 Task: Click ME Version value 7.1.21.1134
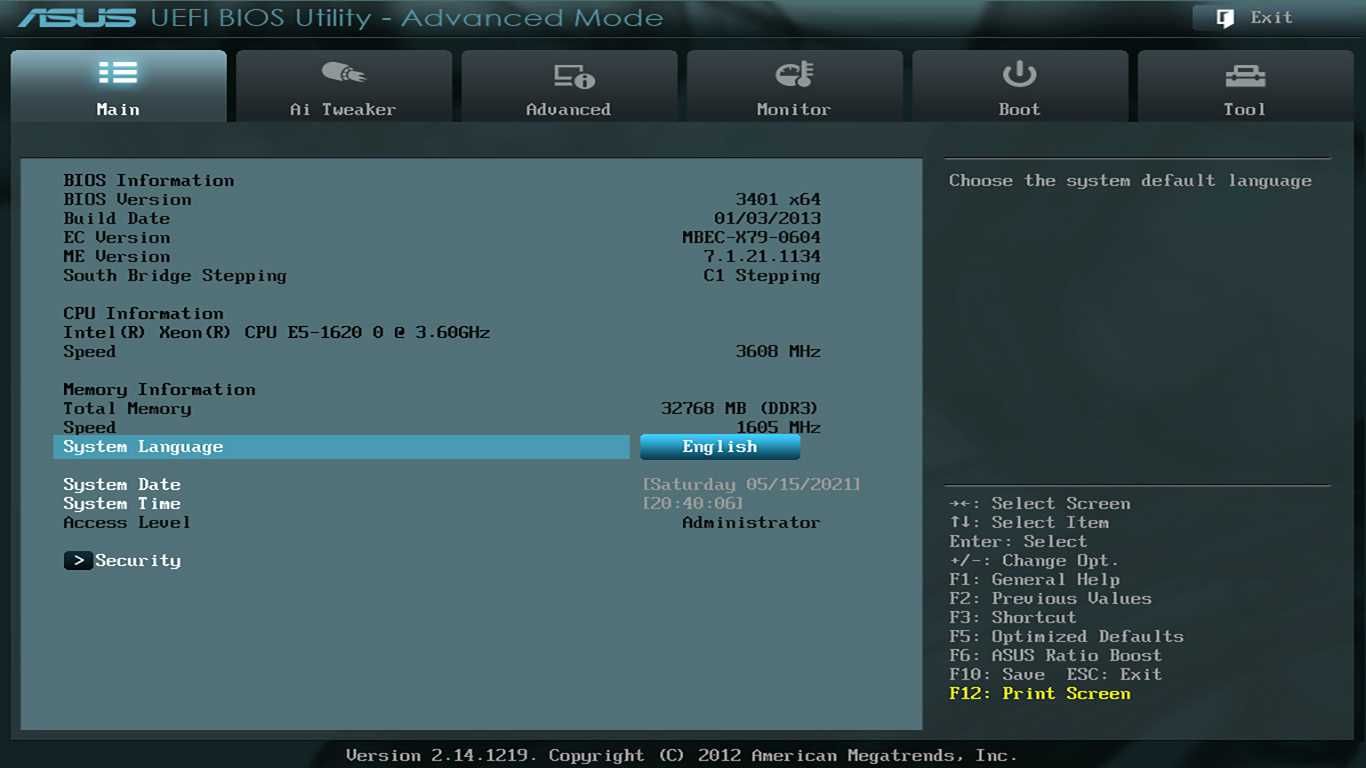(762, 257)
